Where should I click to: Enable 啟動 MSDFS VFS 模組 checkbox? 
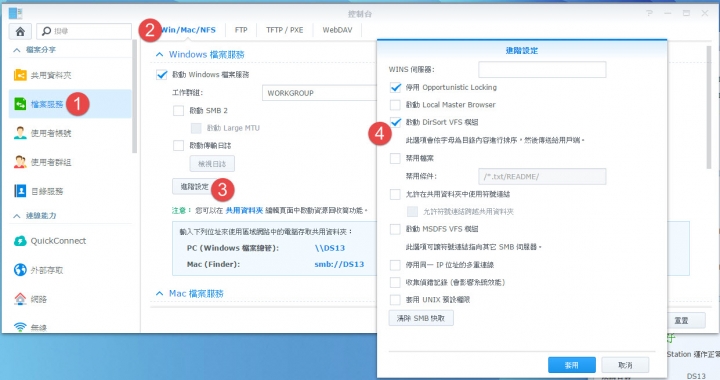coord(395,229)
